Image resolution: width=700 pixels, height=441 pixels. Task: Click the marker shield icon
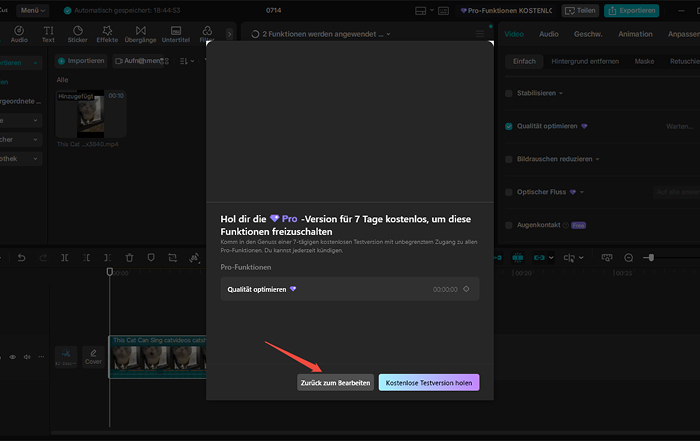(x=151, y=258)
